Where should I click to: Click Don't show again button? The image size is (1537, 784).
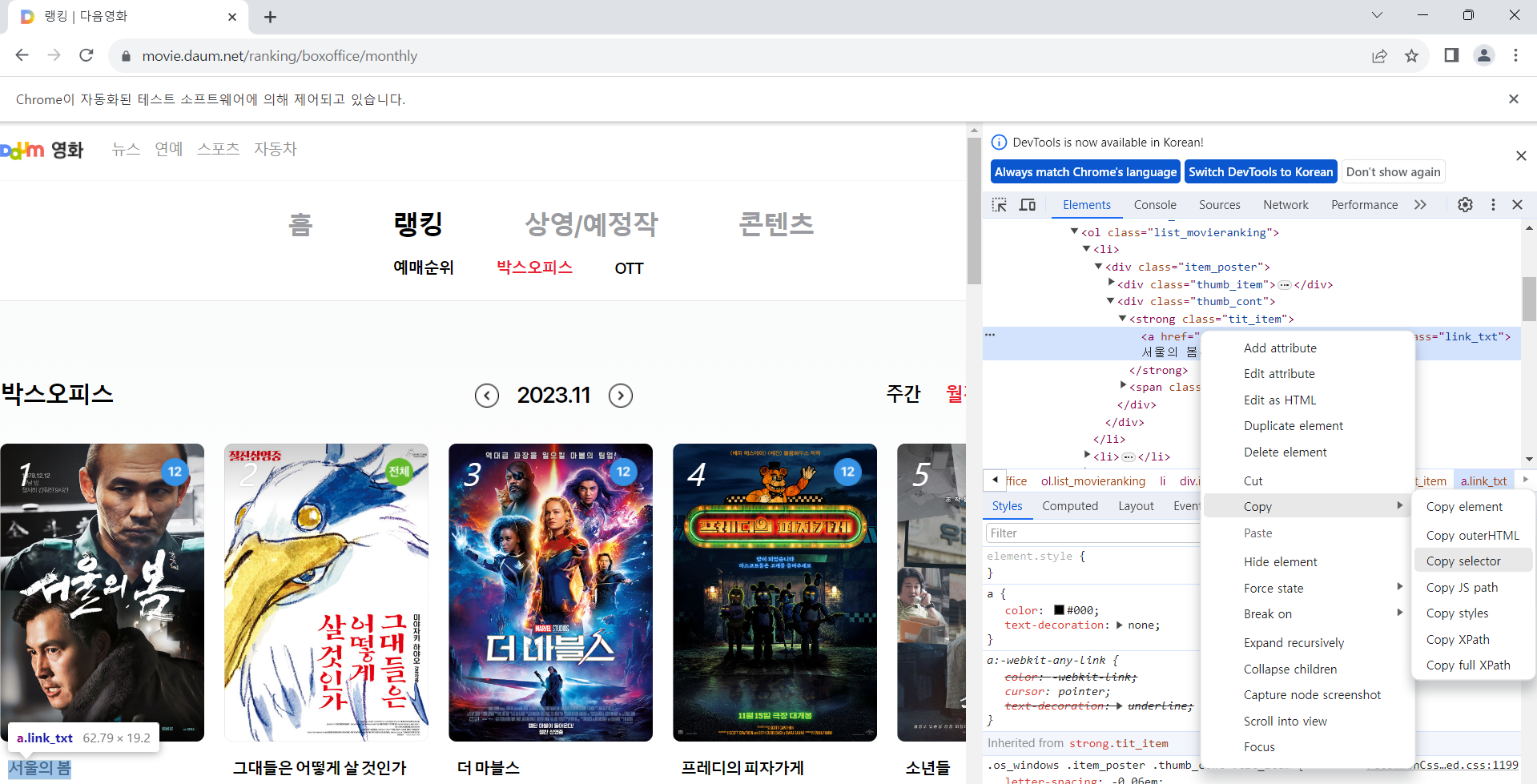click(x=1393, y=172)
